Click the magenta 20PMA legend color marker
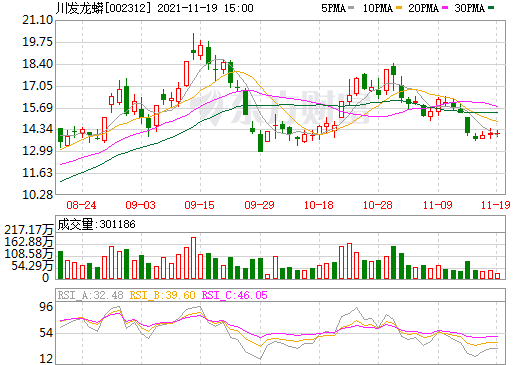Image resolution: width=520 pixels, height=365 pixels. [x=445, y=7]
